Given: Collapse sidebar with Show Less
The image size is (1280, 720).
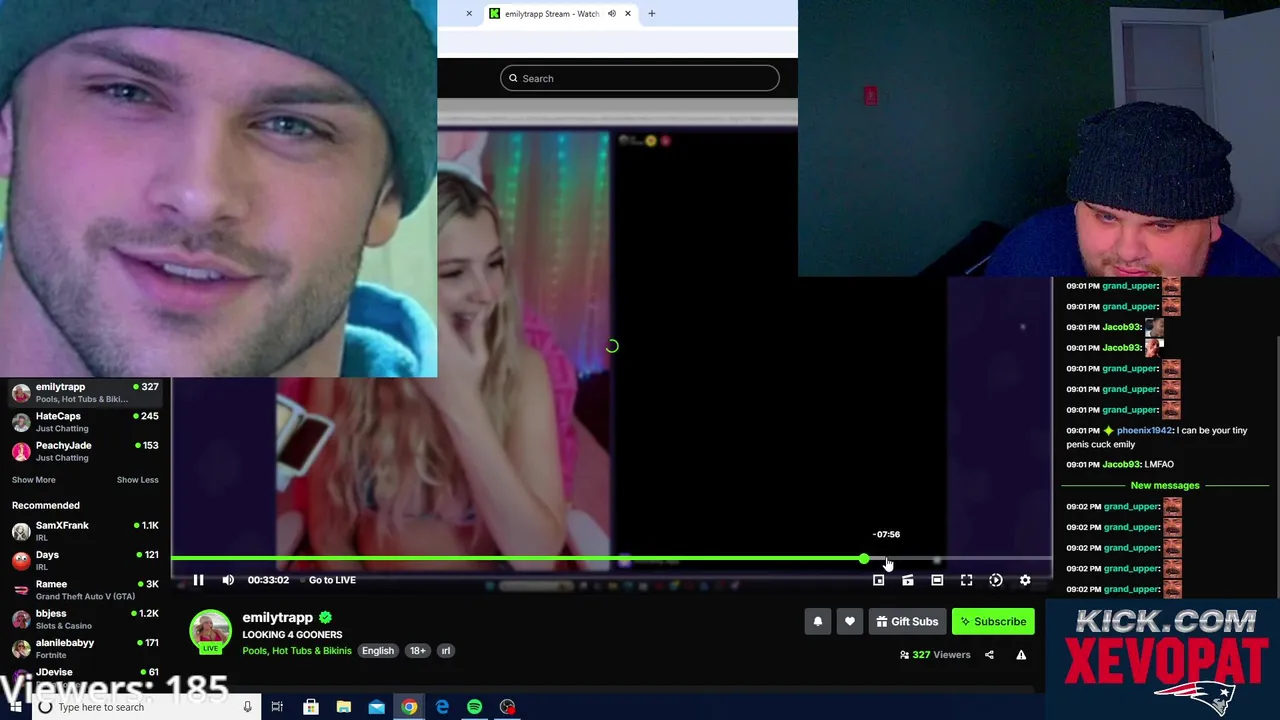Looking at the screenshot, I should point(137,480).
